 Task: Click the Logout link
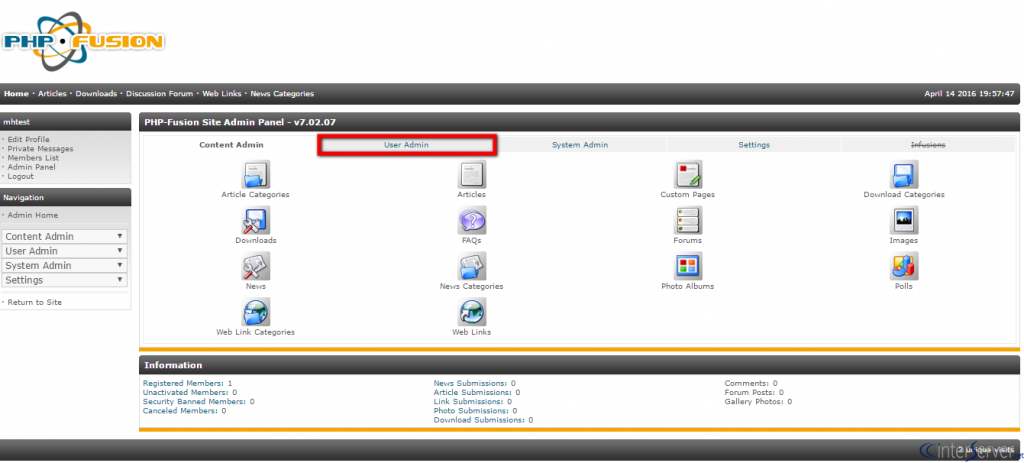point(21,176)
